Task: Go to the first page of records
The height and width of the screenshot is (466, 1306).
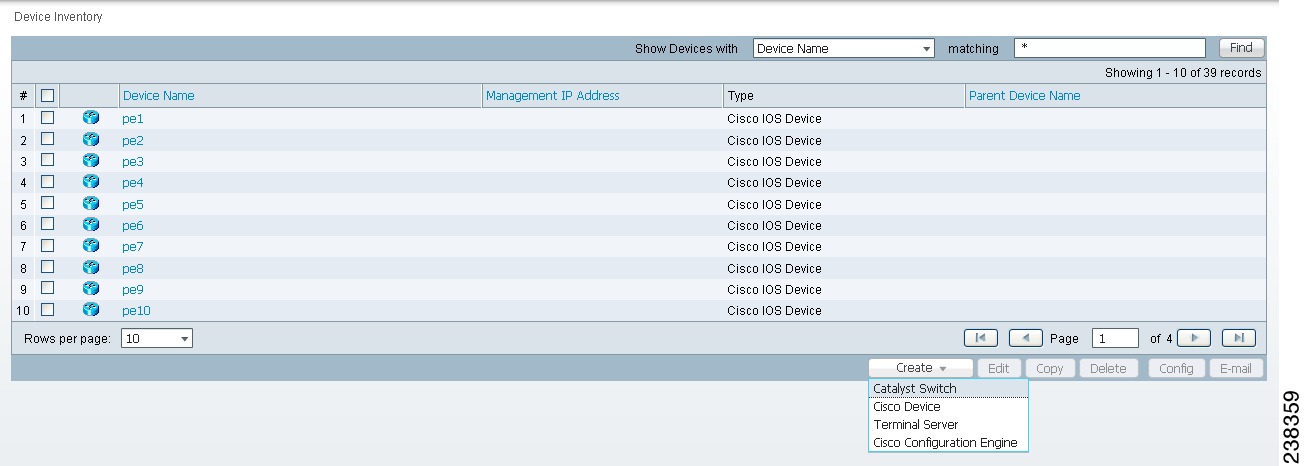Action: point(980,338)
